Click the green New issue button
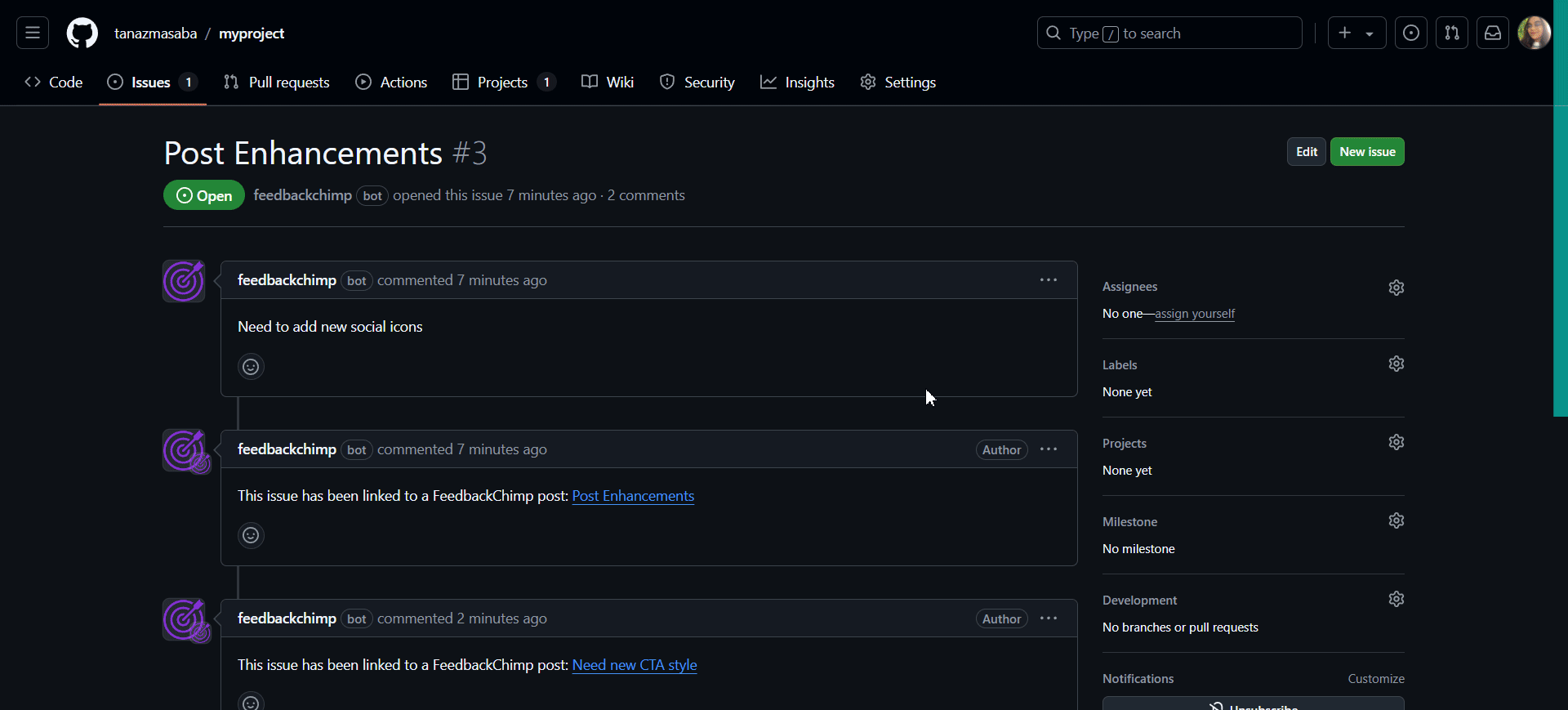The width and height of the screenshot is (1568, 710). [1367, 152]
